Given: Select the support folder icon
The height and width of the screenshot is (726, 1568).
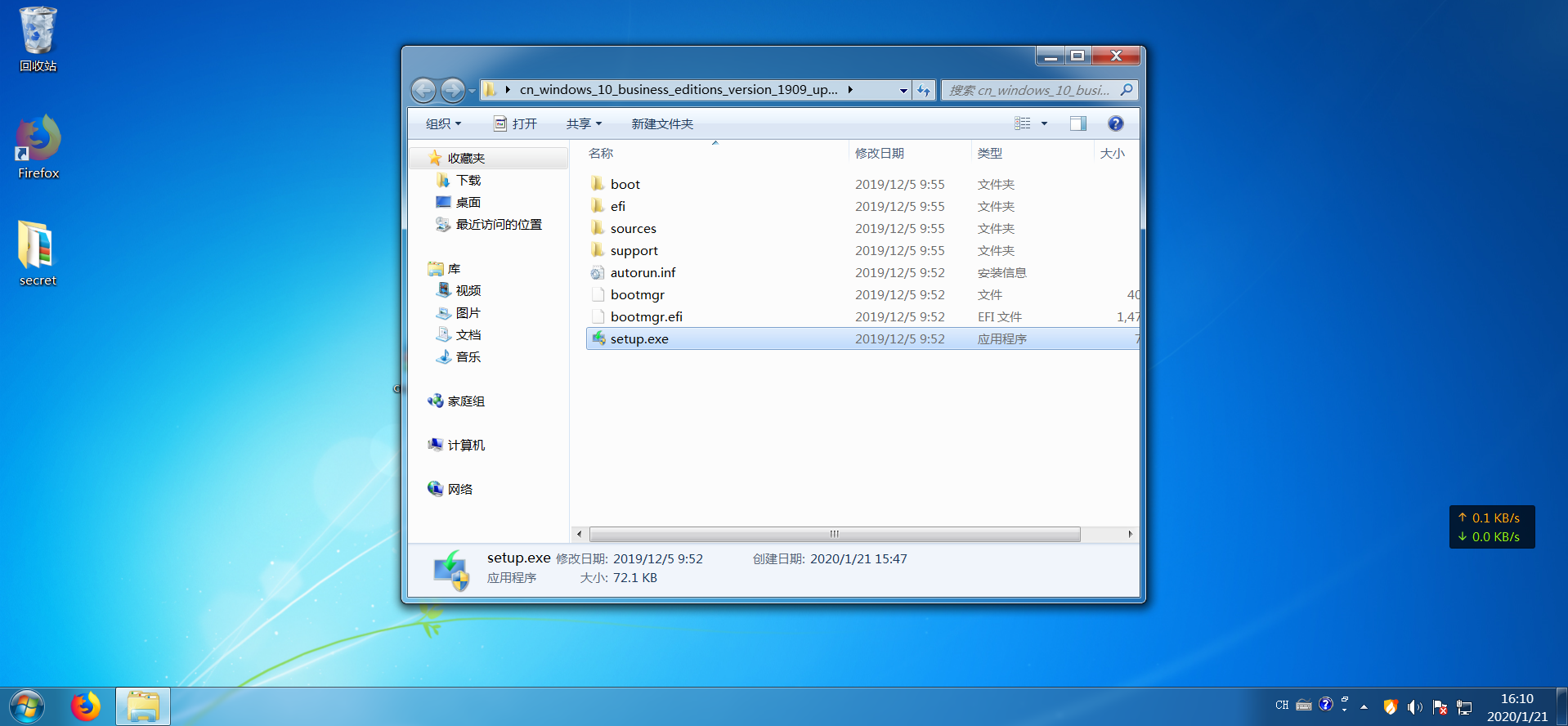Looking at the screenshot, I should [598, 250].
